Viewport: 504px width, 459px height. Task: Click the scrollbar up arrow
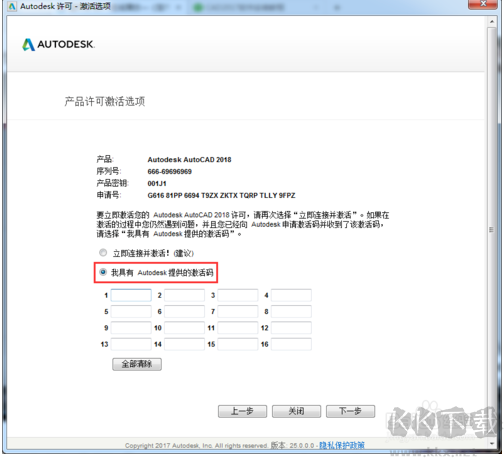[x=492, y=22]
